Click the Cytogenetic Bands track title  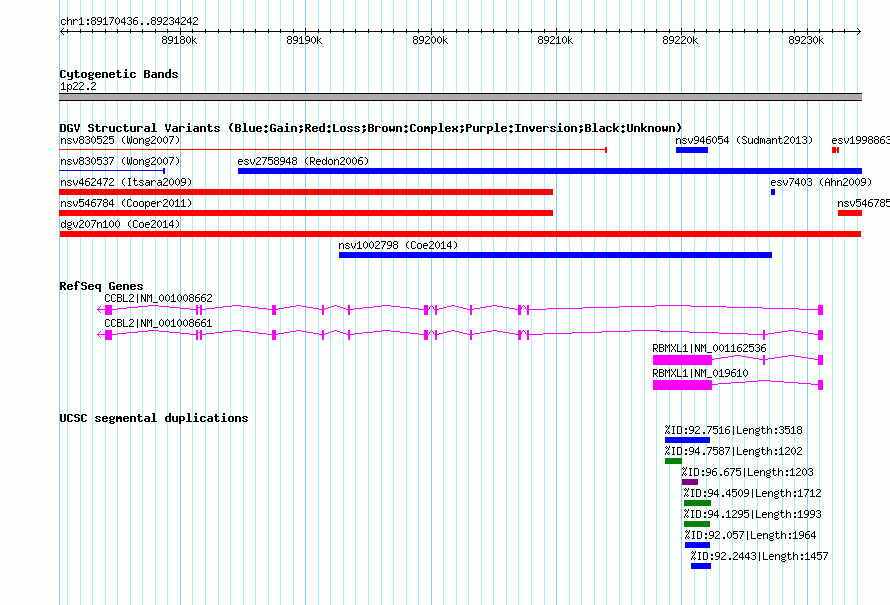point(119,74)
